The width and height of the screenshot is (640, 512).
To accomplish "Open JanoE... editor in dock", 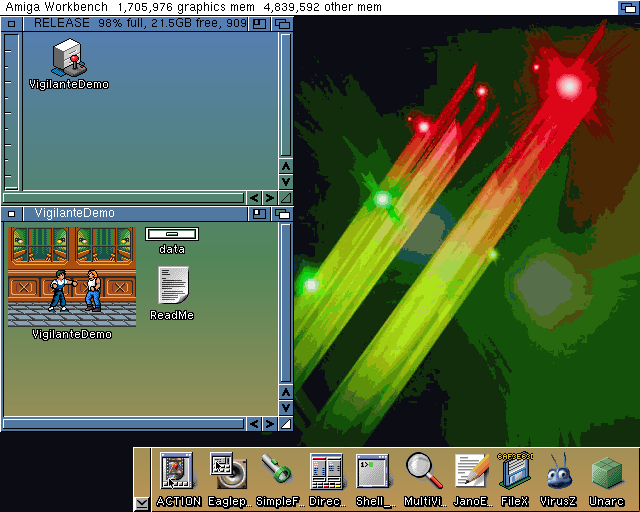I will point(472,471).
